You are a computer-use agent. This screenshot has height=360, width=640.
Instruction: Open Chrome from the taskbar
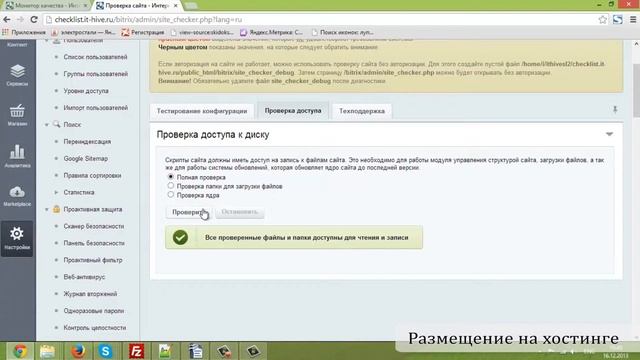[20, 351]
